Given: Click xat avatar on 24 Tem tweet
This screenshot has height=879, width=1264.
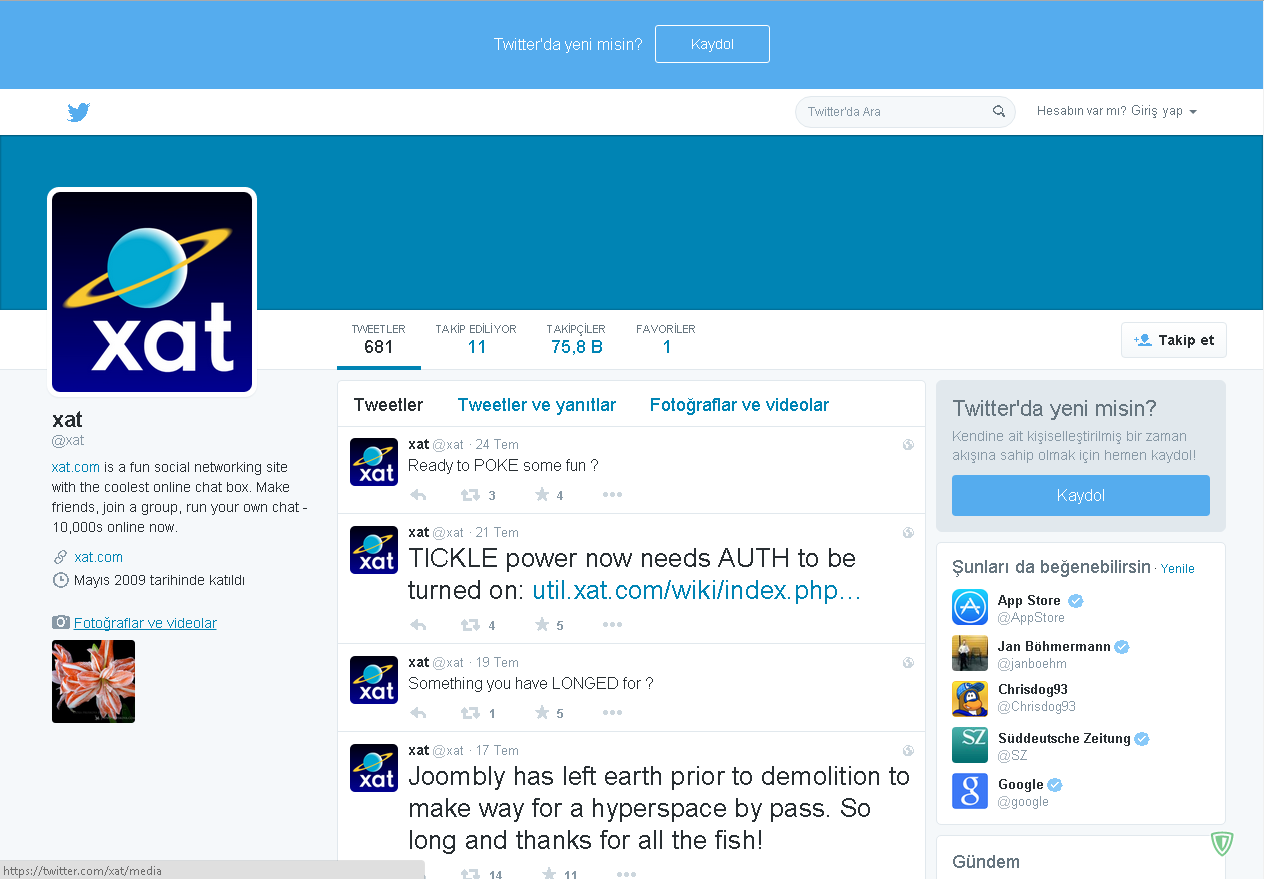Looking at the screenshot, I should 374,462.
